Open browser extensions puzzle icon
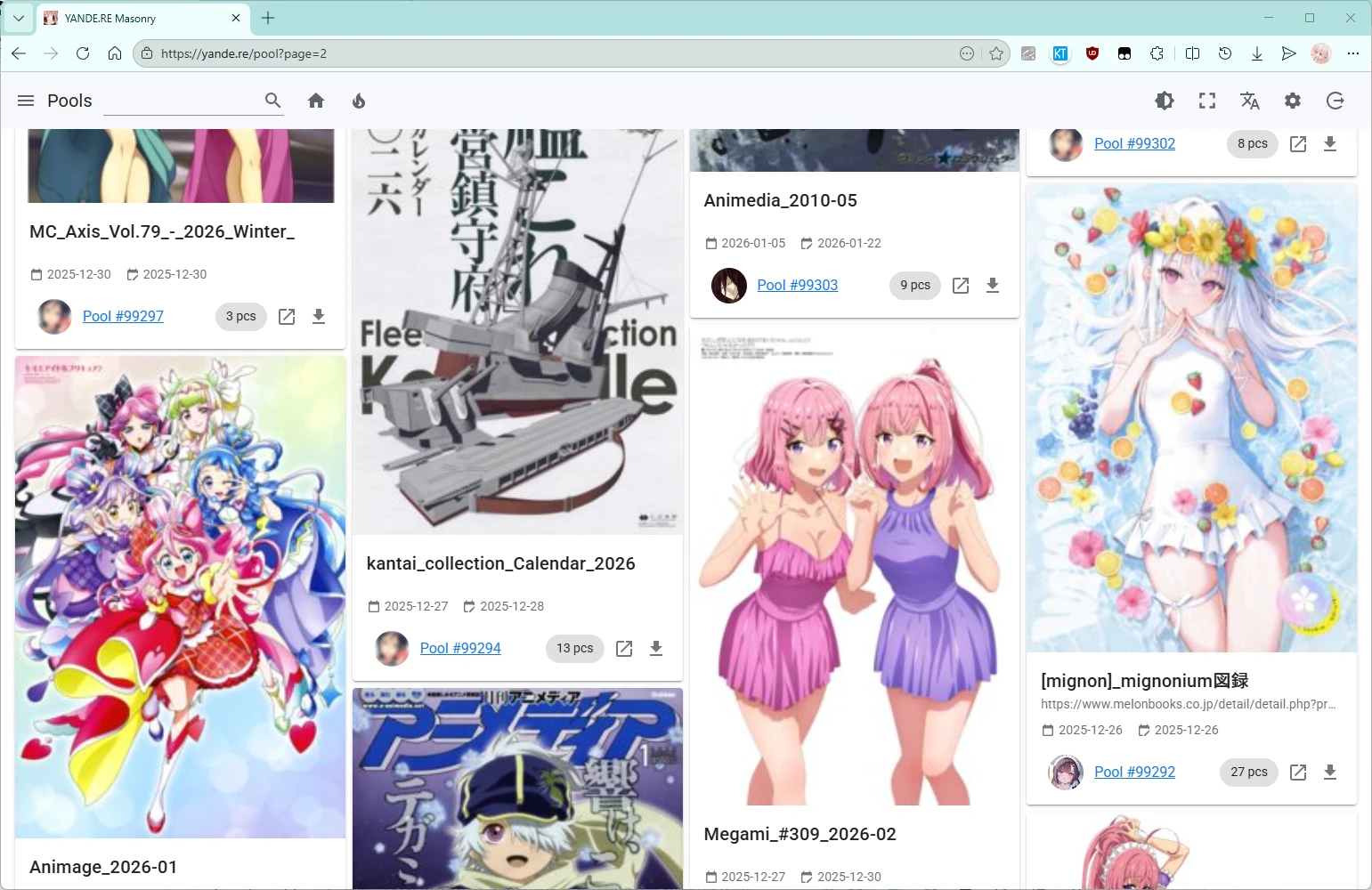 pos(1157,53)
